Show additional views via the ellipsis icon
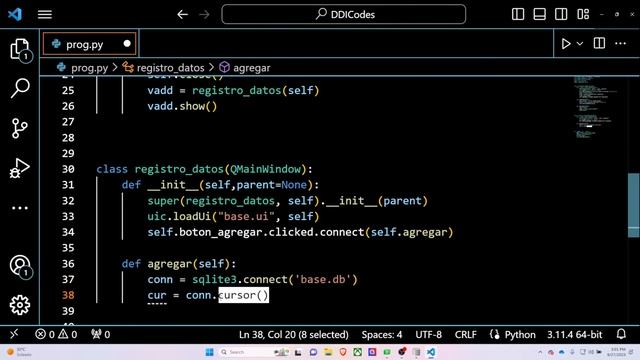 point(20,208)
